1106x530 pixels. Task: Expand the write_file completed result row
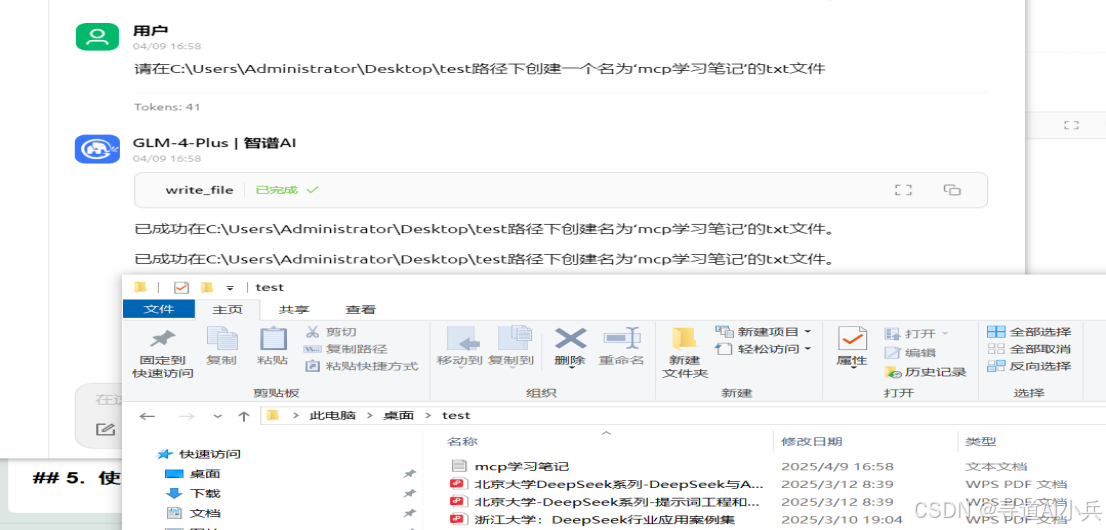(561, 190)
